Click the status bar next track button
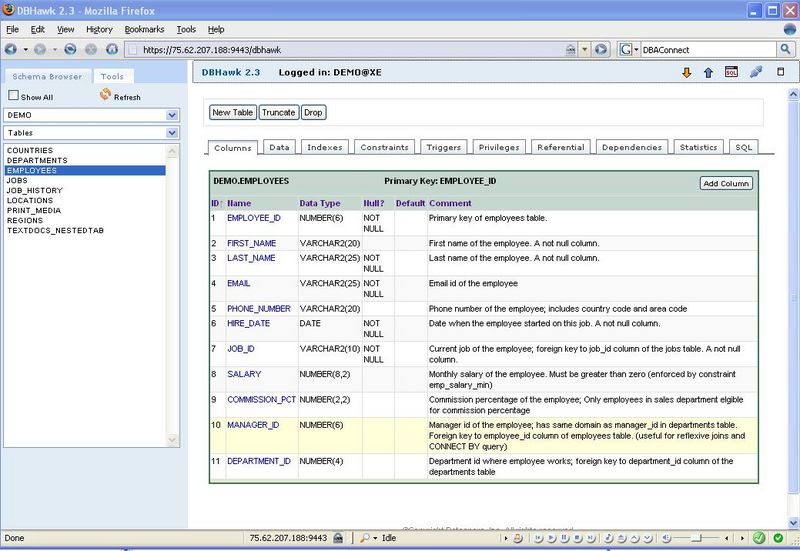Viewport: 800px width, 551px height. [590, 538]
